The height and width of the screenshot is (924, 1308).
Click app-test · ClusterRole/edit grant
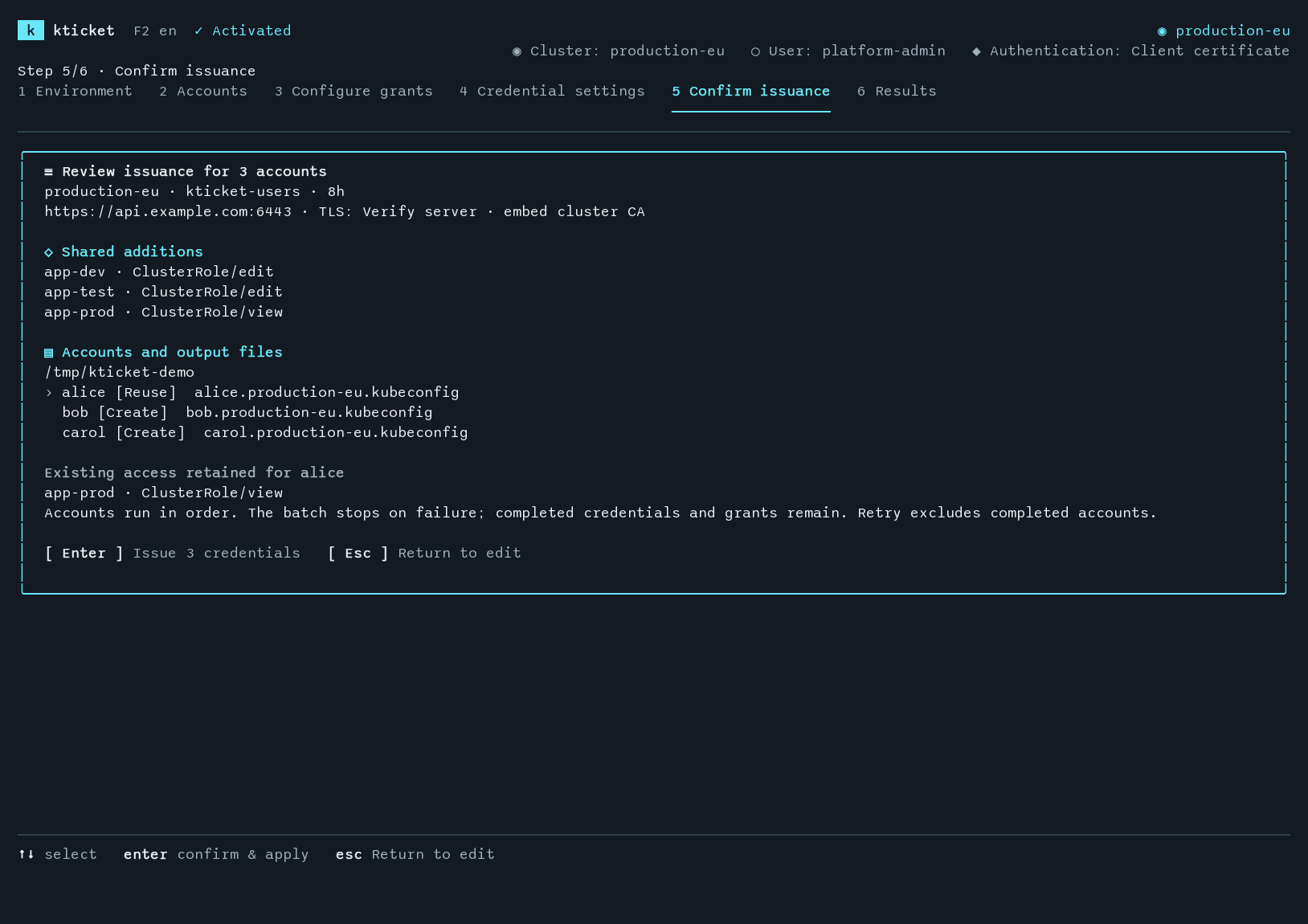163,292
